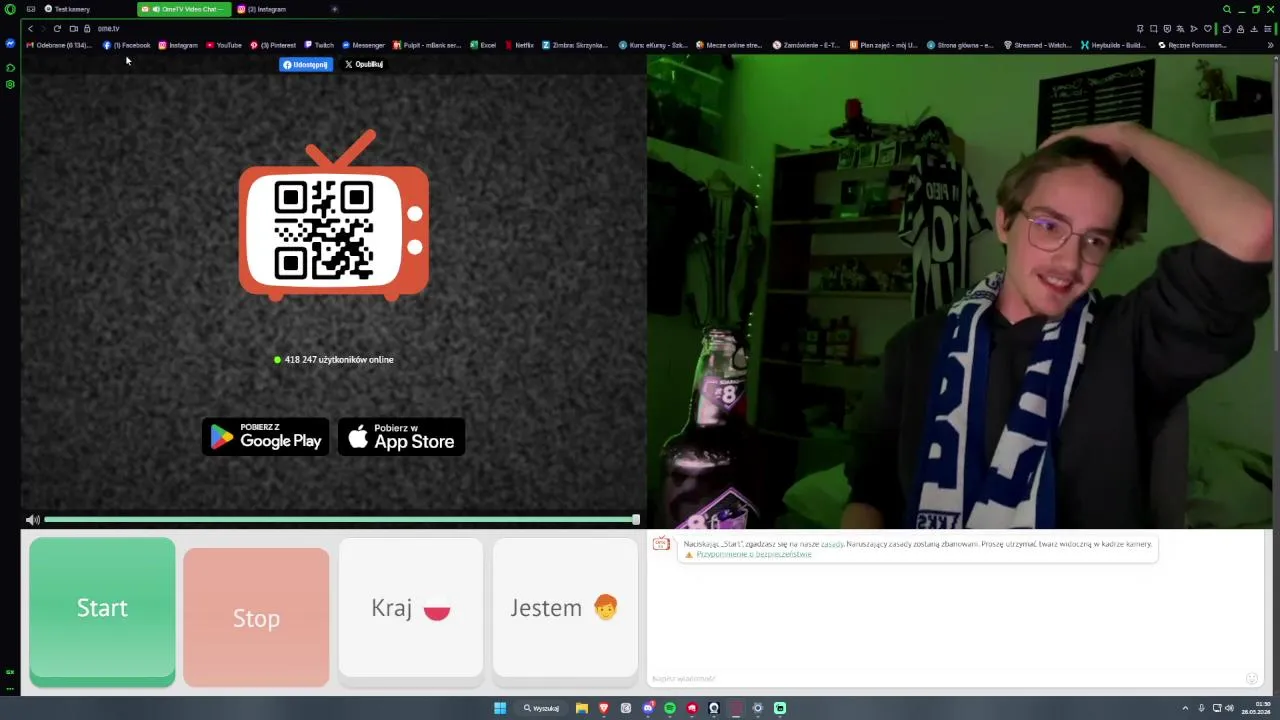This screenshot has width=1280, height=720.
Task: Open the downloads icon in toolbar
Action: pos(1254,28)
